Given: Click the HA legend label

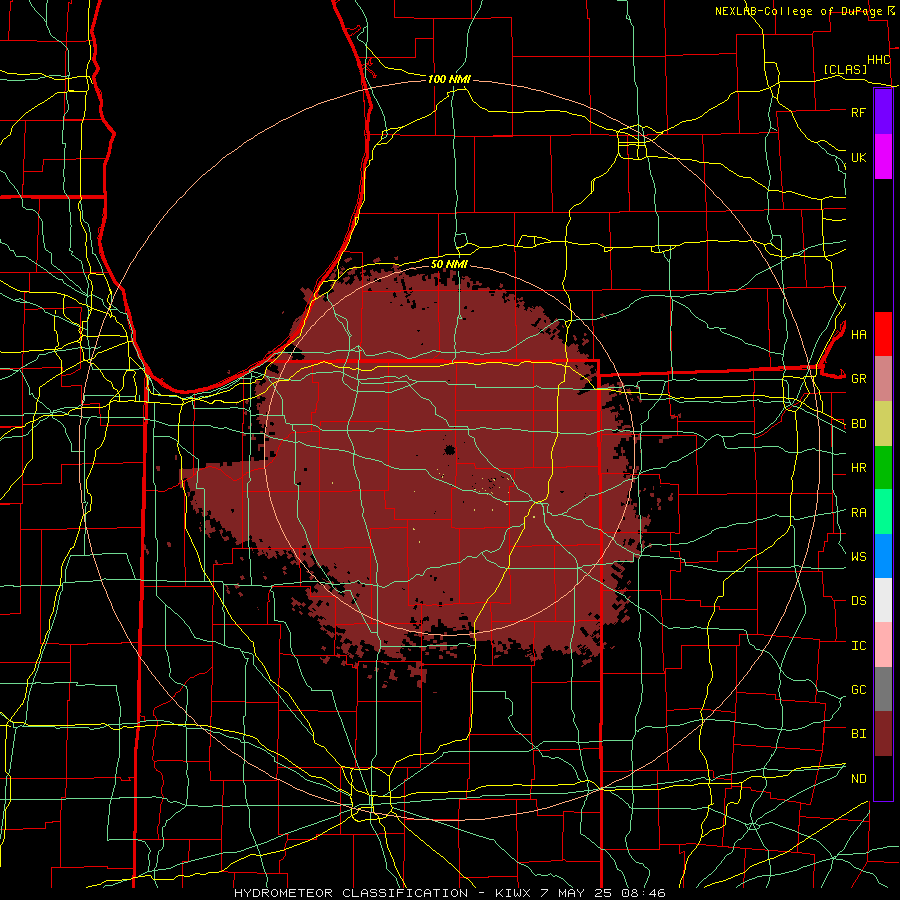Looking at the screenshot, I should point(858,335).
